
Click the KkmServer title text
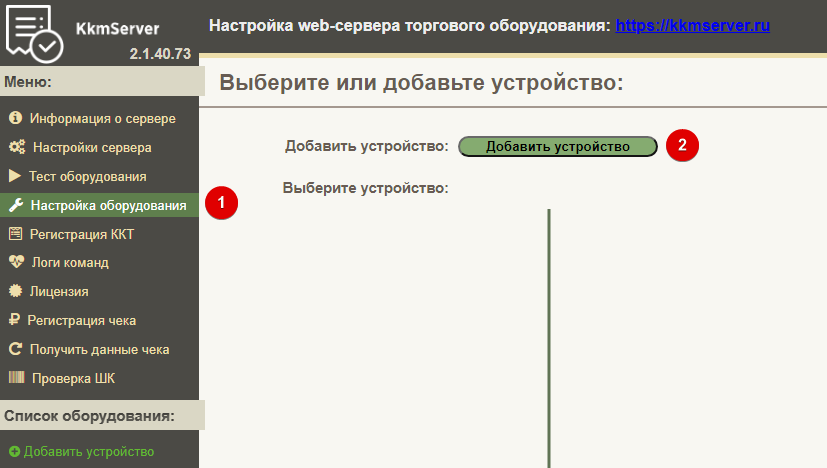pos(117,28)
